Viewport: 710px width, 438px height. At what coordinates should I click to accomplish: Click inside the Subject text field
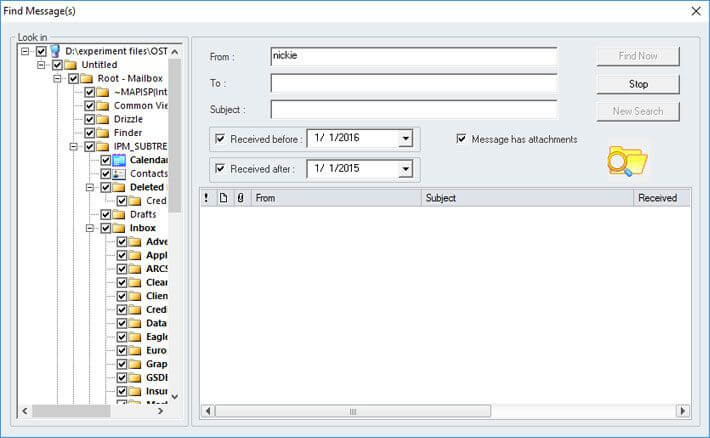tap(413, 109)
